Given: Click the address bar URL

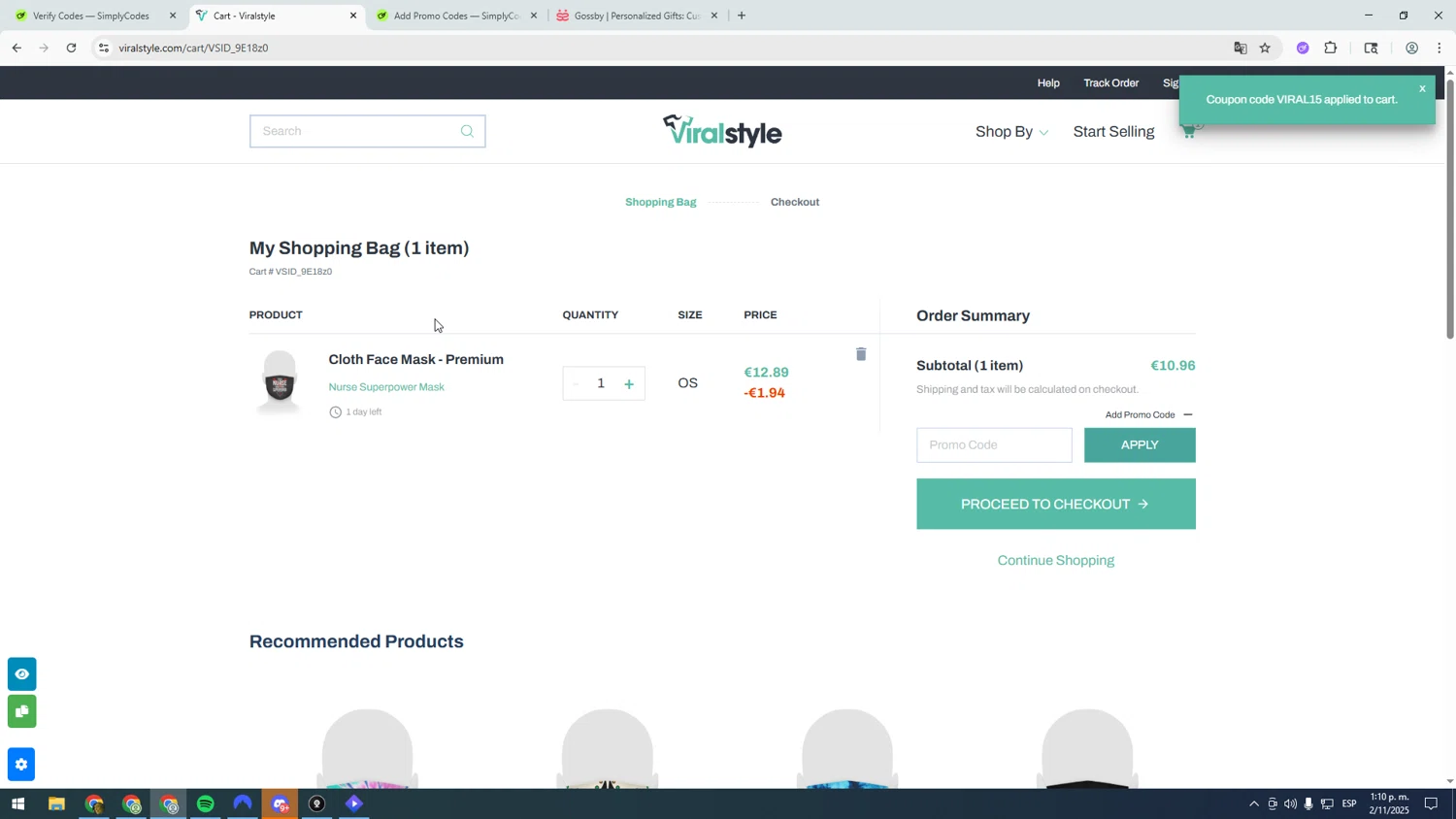Looking at the screenshot, I should (x=193, y=48).
